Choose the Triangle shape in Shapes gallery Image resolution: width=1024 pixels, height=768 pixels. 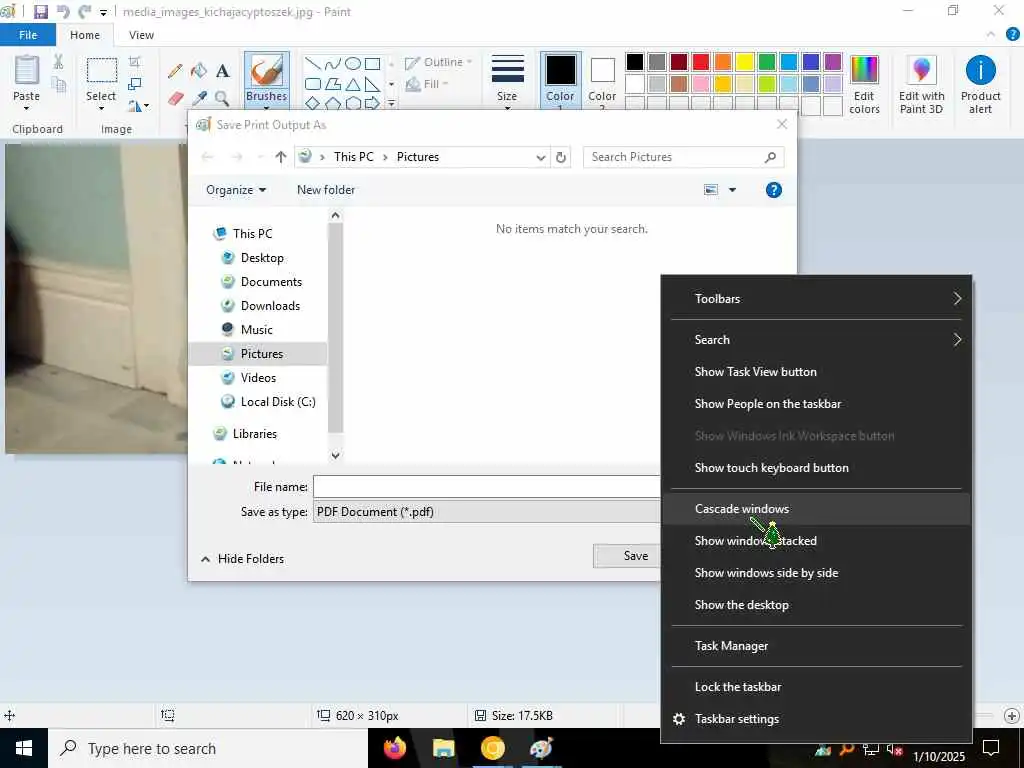click(353, 84)
